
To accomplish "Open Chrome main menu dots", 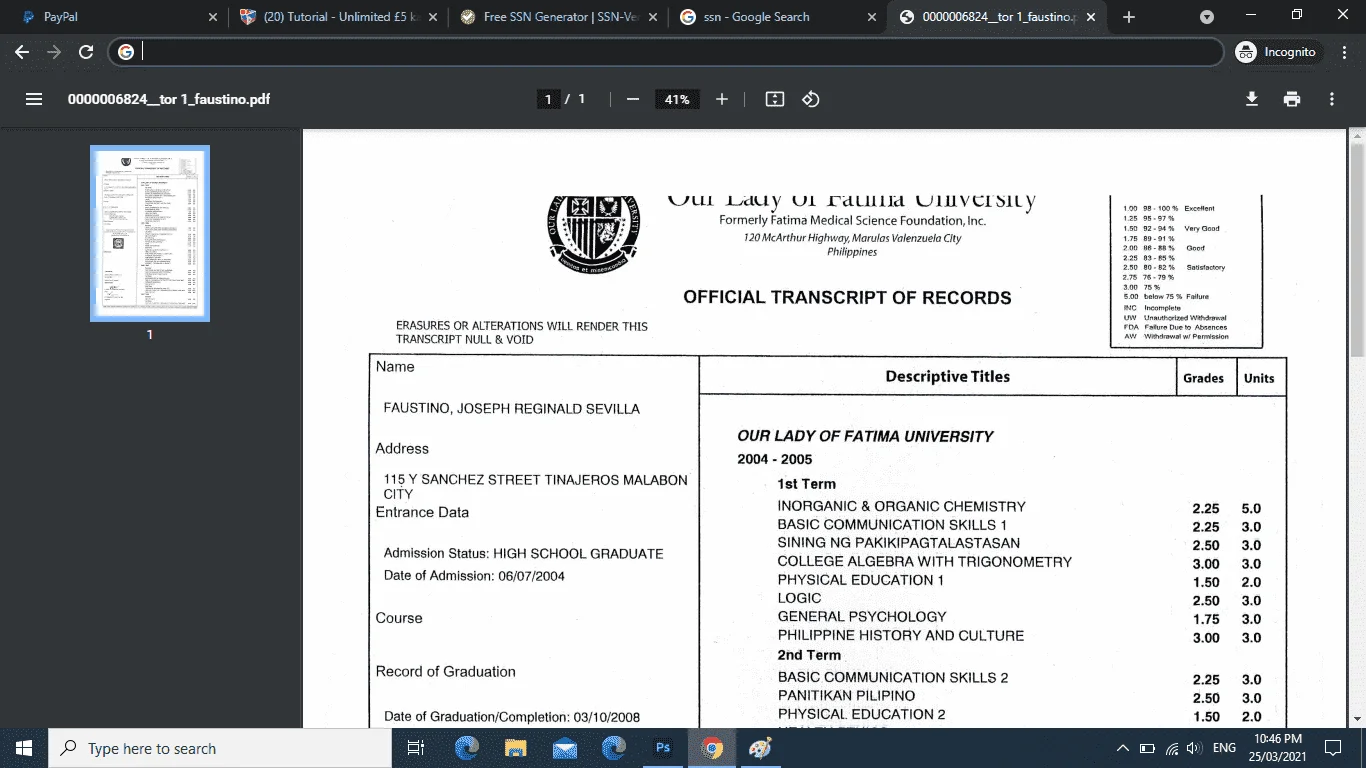I will 1344,52.
